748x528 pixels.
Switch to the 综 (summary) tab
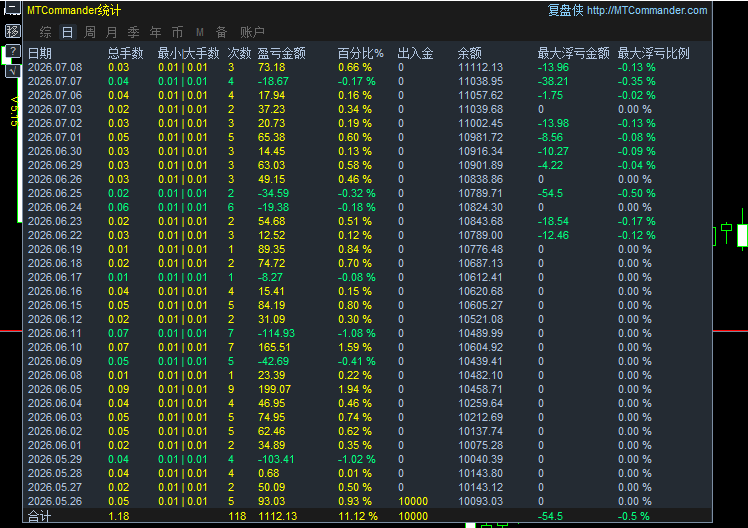[45, 32]
